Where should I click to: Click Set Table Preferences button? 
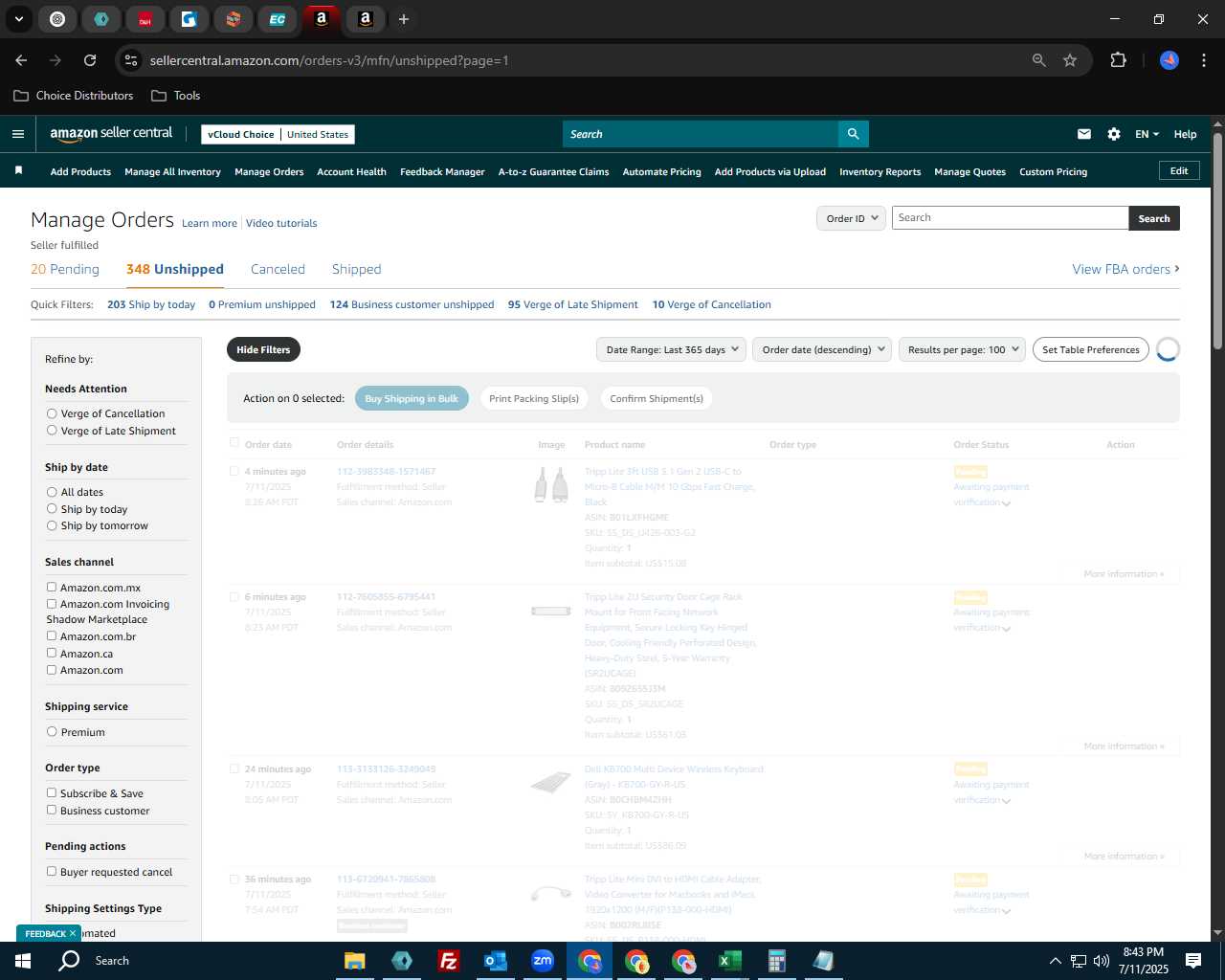click(1091, 349)
